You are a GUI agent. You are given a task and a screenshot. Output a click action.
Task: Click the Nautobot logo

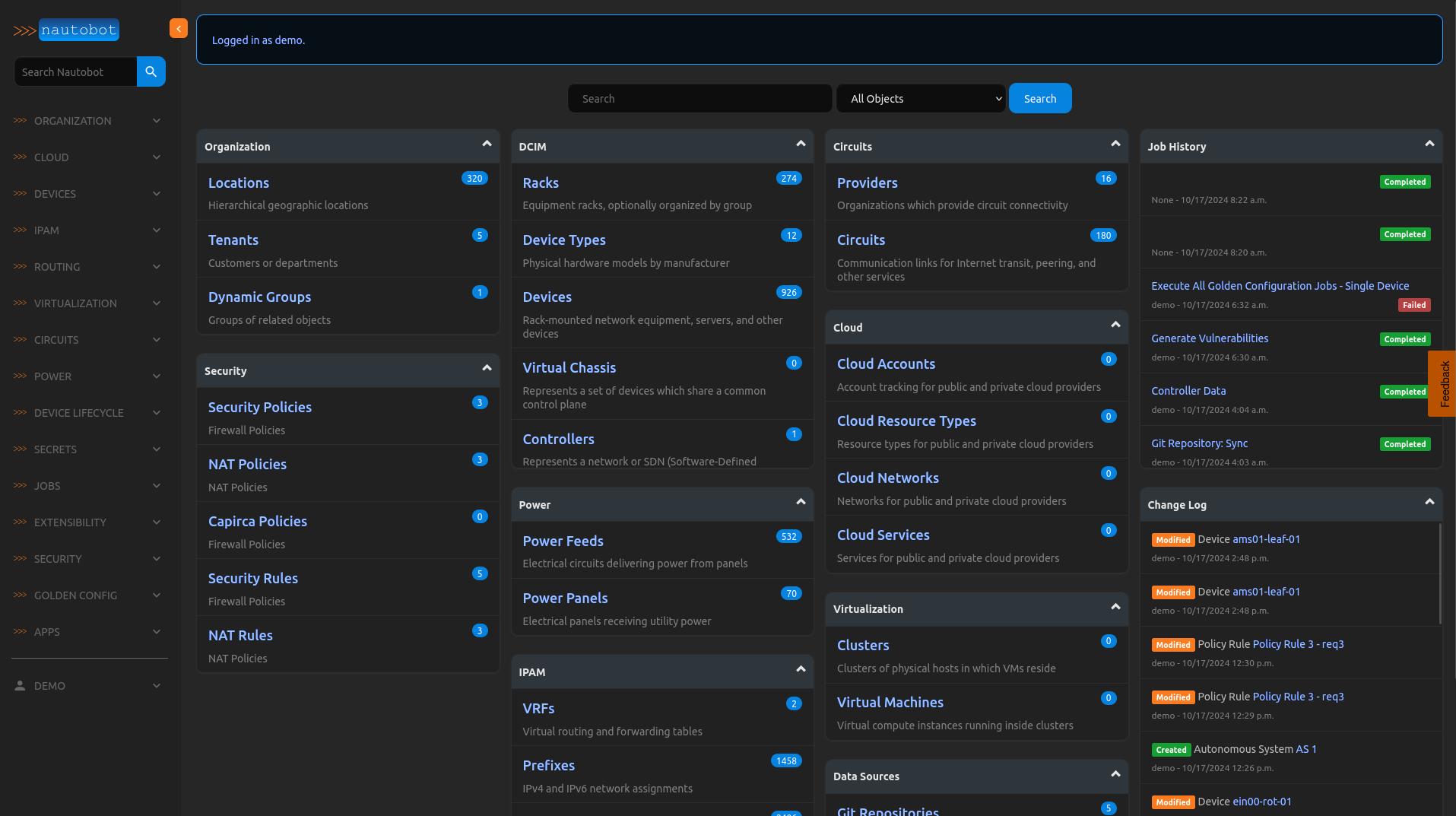[67, 30]
